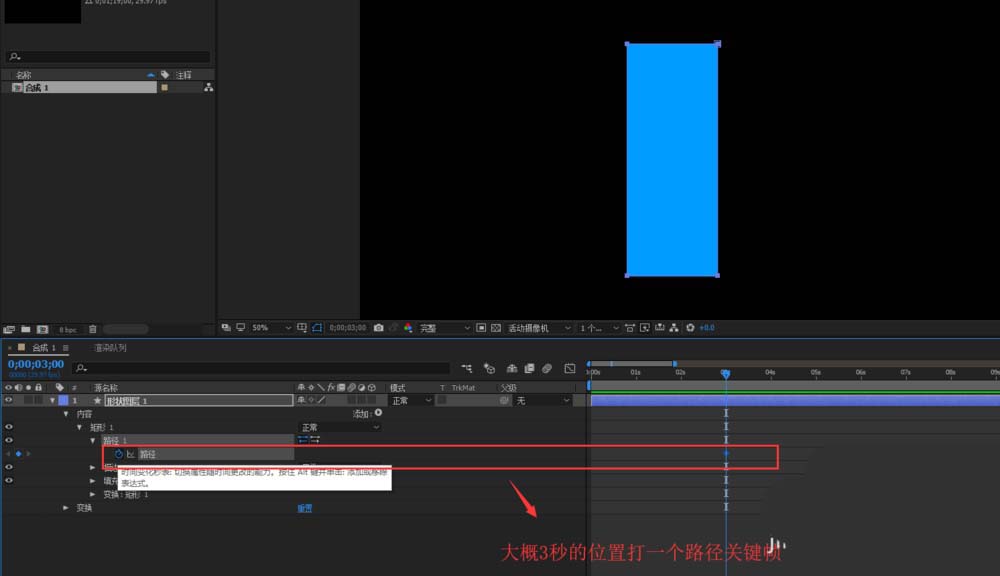Click the viewer timecode 0;00;03;00
The width and height of the screenshot is (1000, 576).
coord(348,328)
